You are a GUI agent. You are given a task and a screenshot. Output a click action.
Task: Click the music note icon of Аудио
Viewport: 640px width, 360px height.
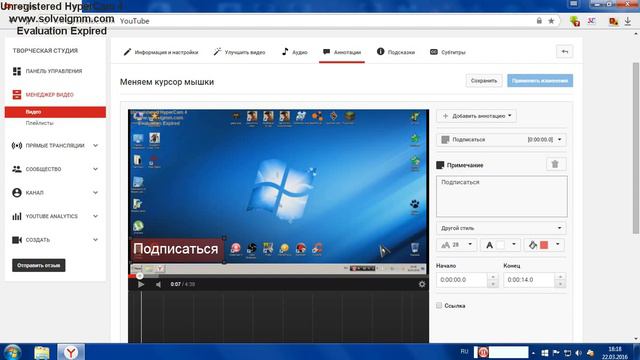pos(285,51)
